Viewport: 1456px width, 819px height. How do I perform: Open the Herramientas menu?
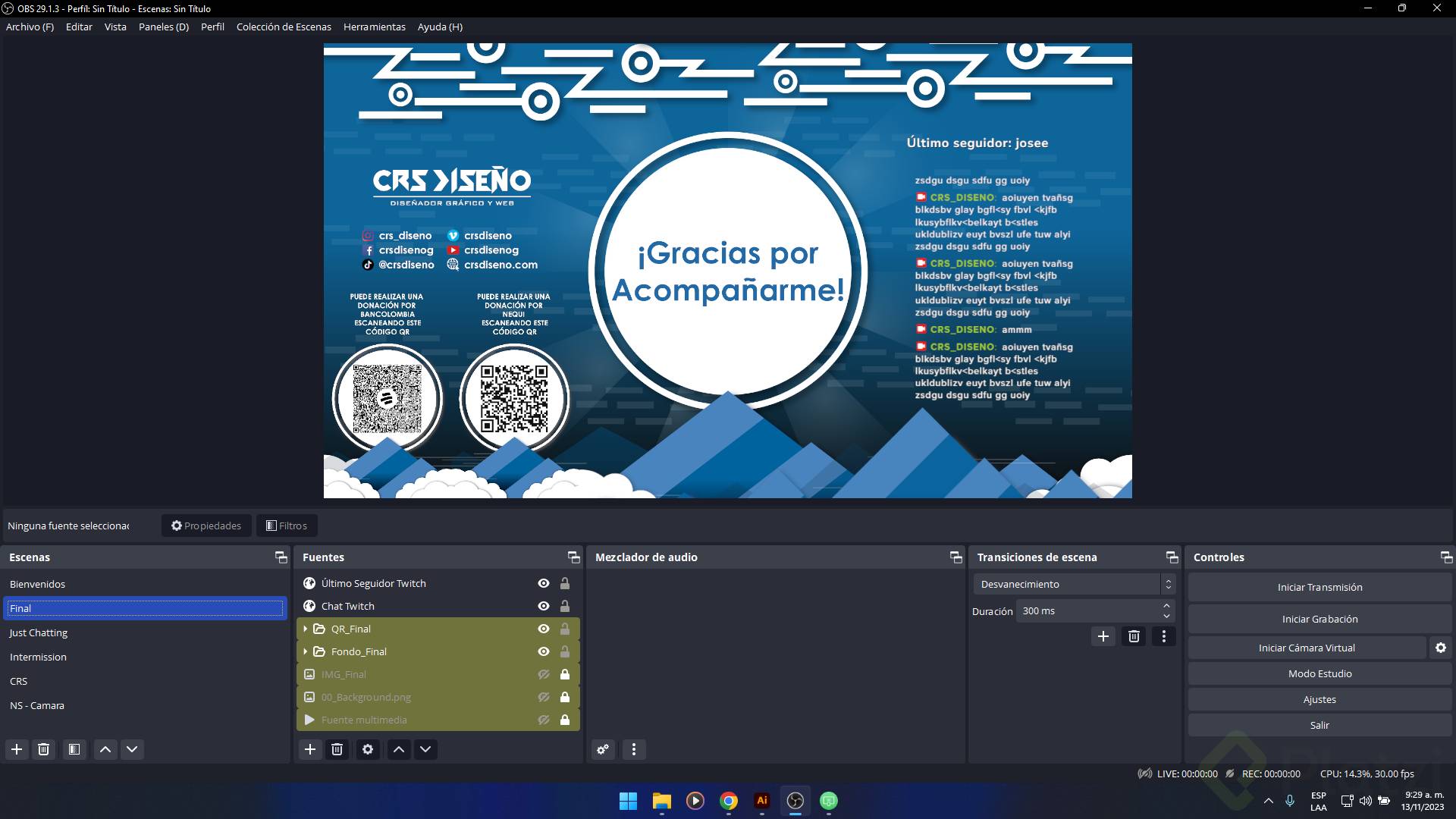click(374, 27)
